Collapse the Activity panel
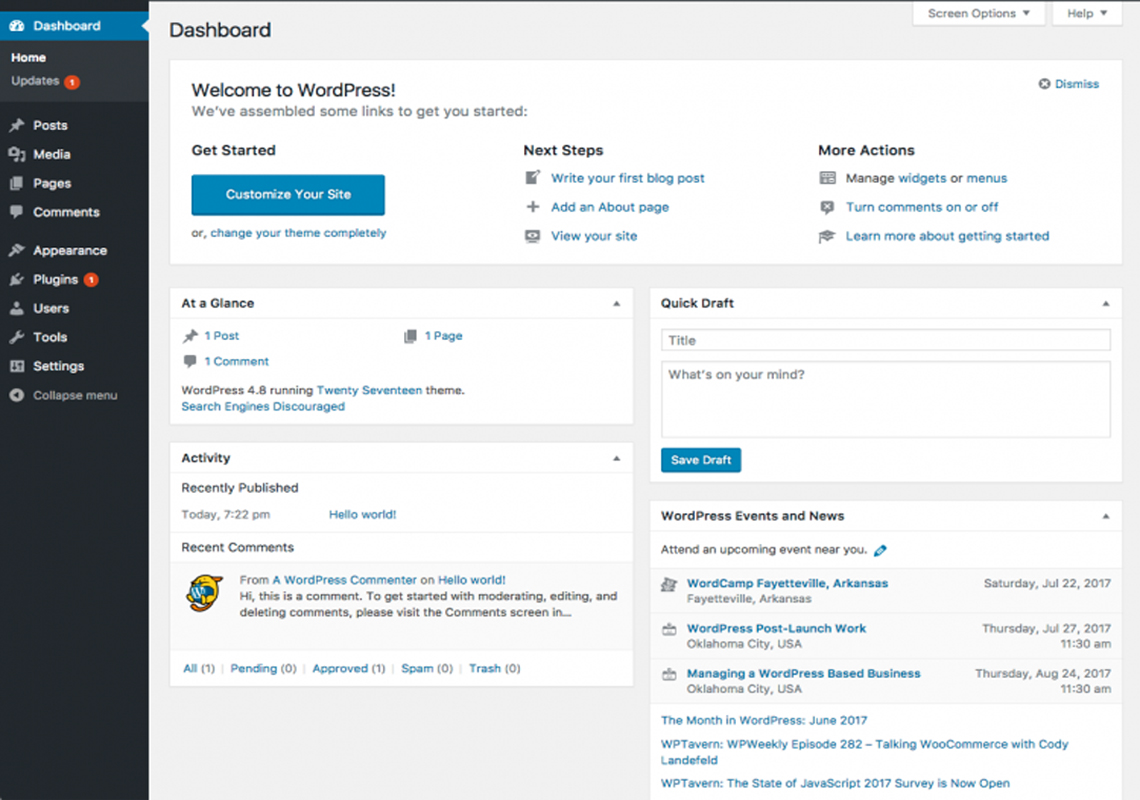 [x=617, y=458]
